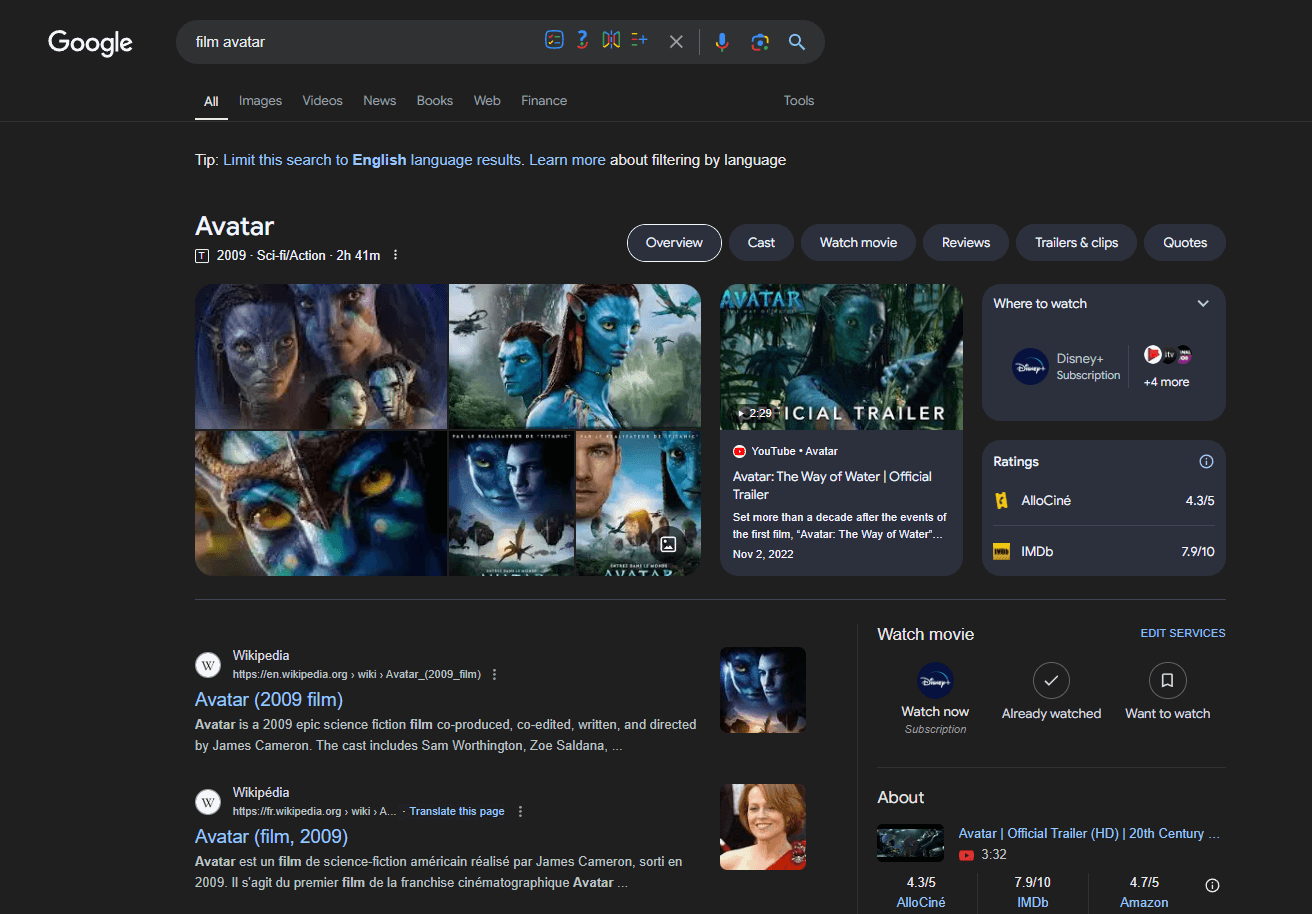Play the Way of Water trailer video

click(x=841, y=357)
